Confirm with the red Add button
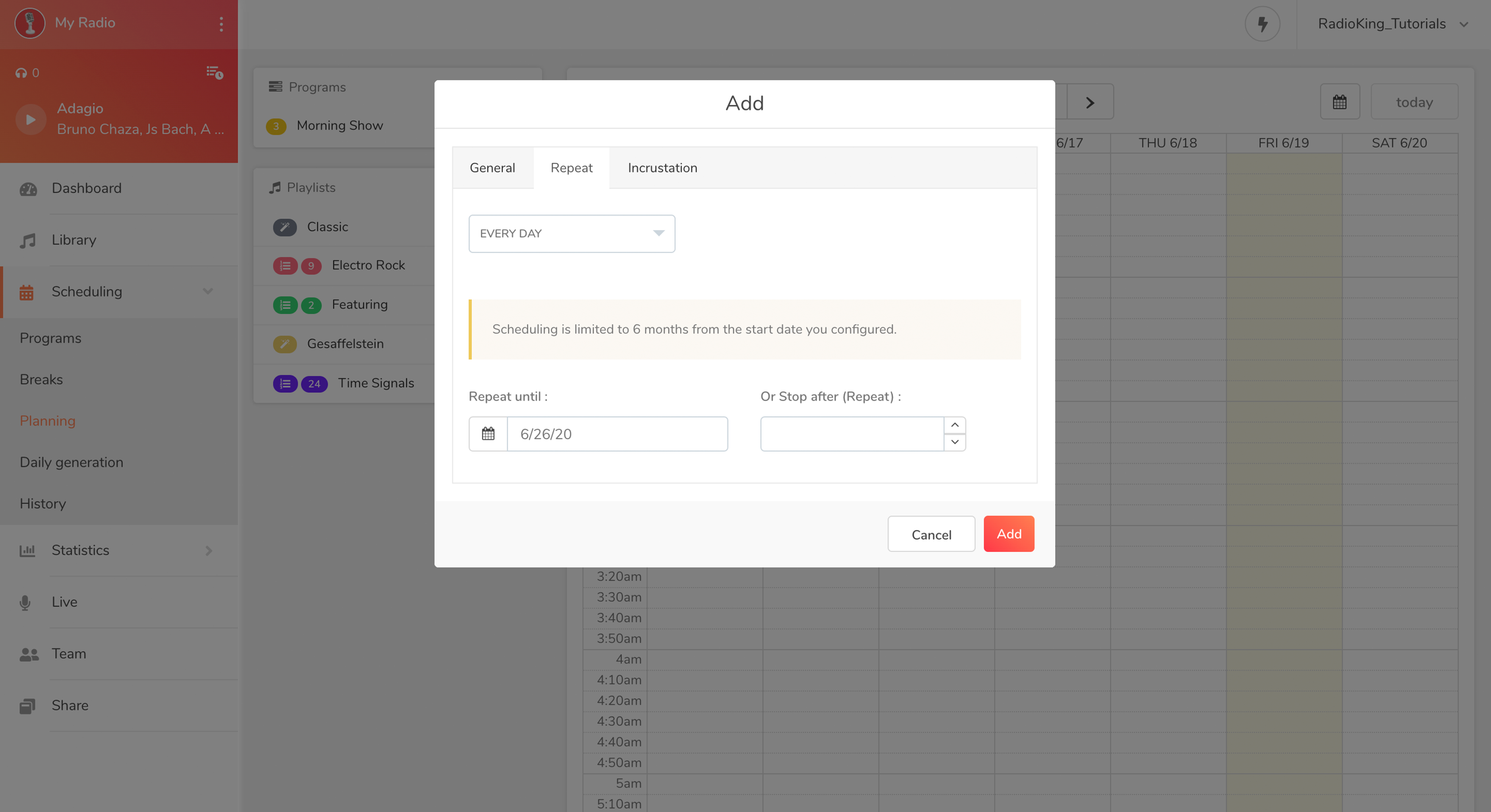The image size is (1491, 812). pyautogui.click(x=1009, y=534)
